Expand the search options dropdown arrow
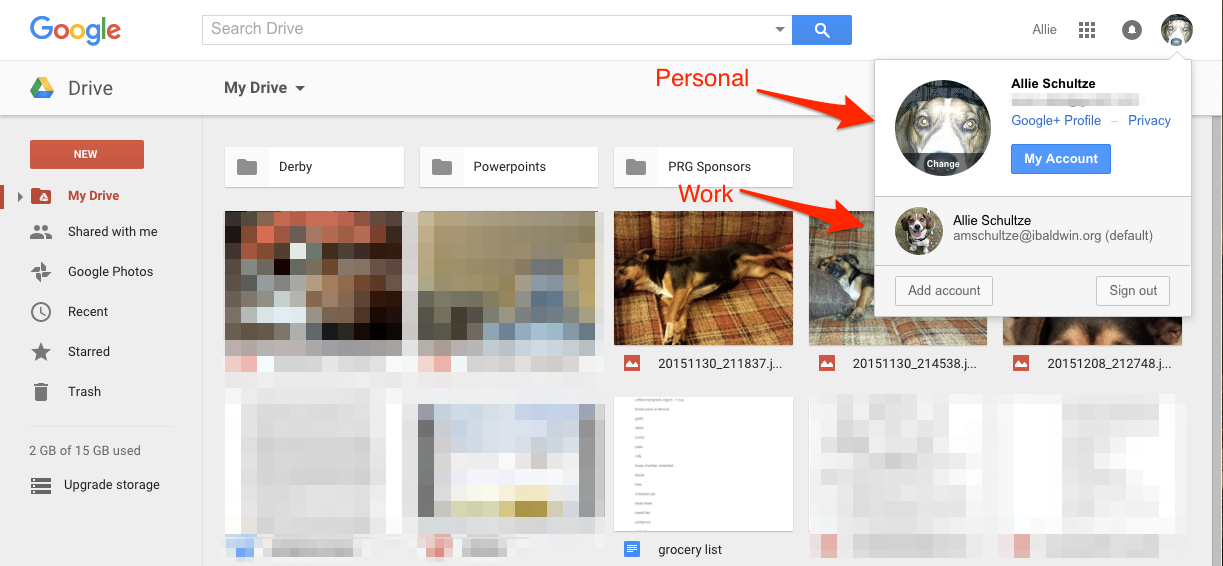This screenshot has width=1223, height=566. tap(780, 30)
